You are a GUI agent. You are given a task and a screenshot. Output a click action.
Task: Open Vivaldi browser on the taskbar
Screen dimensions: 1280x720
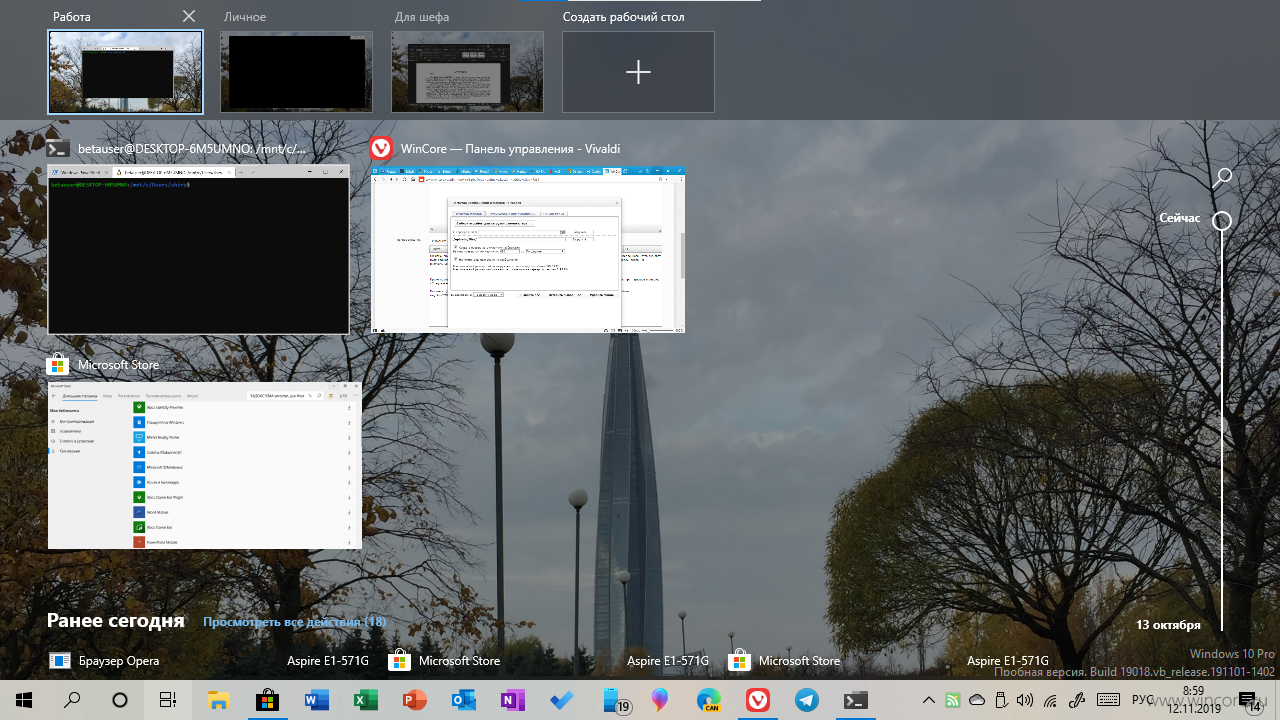pyautogui.click(x=758, y=700)
